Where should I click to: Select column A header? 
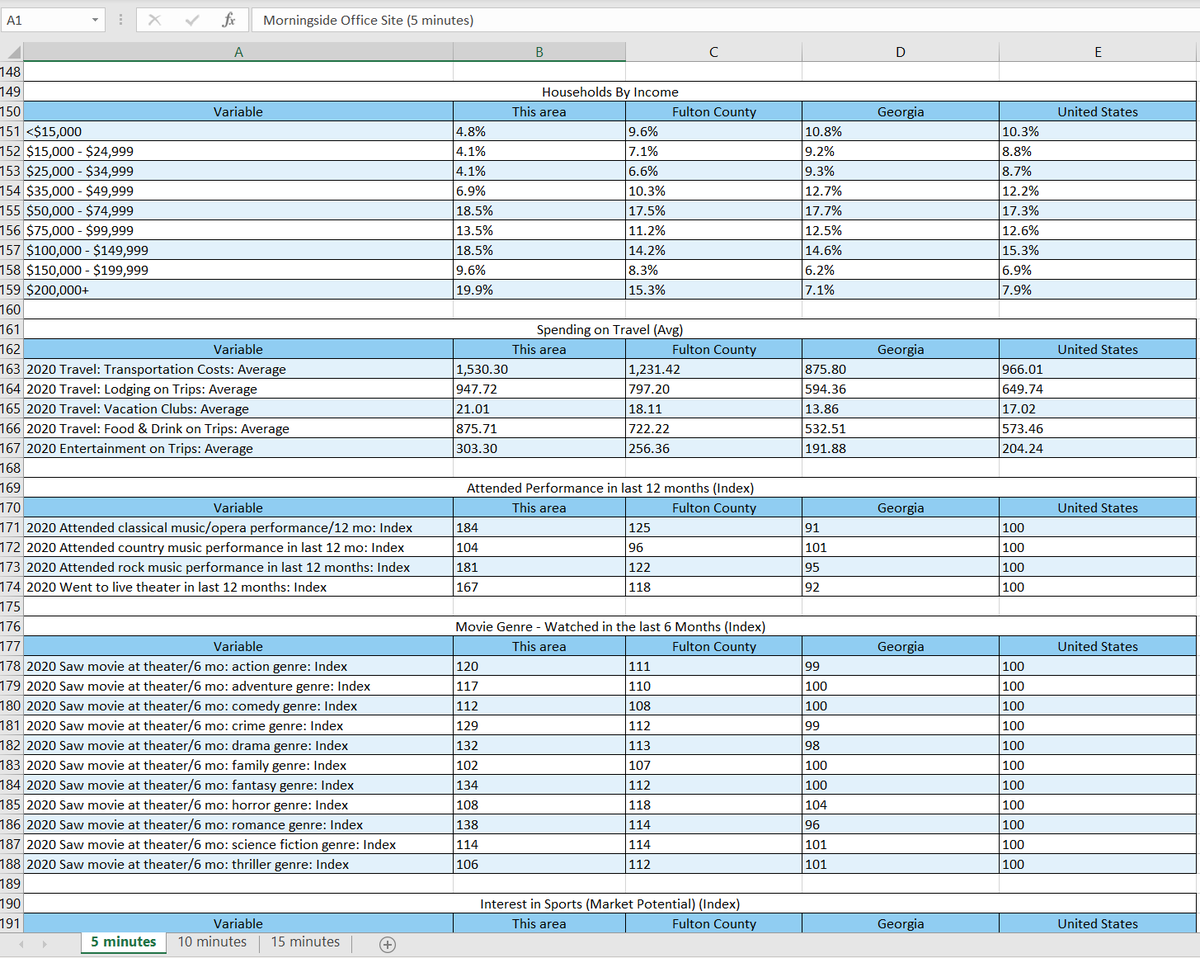[x=238, y=54]
